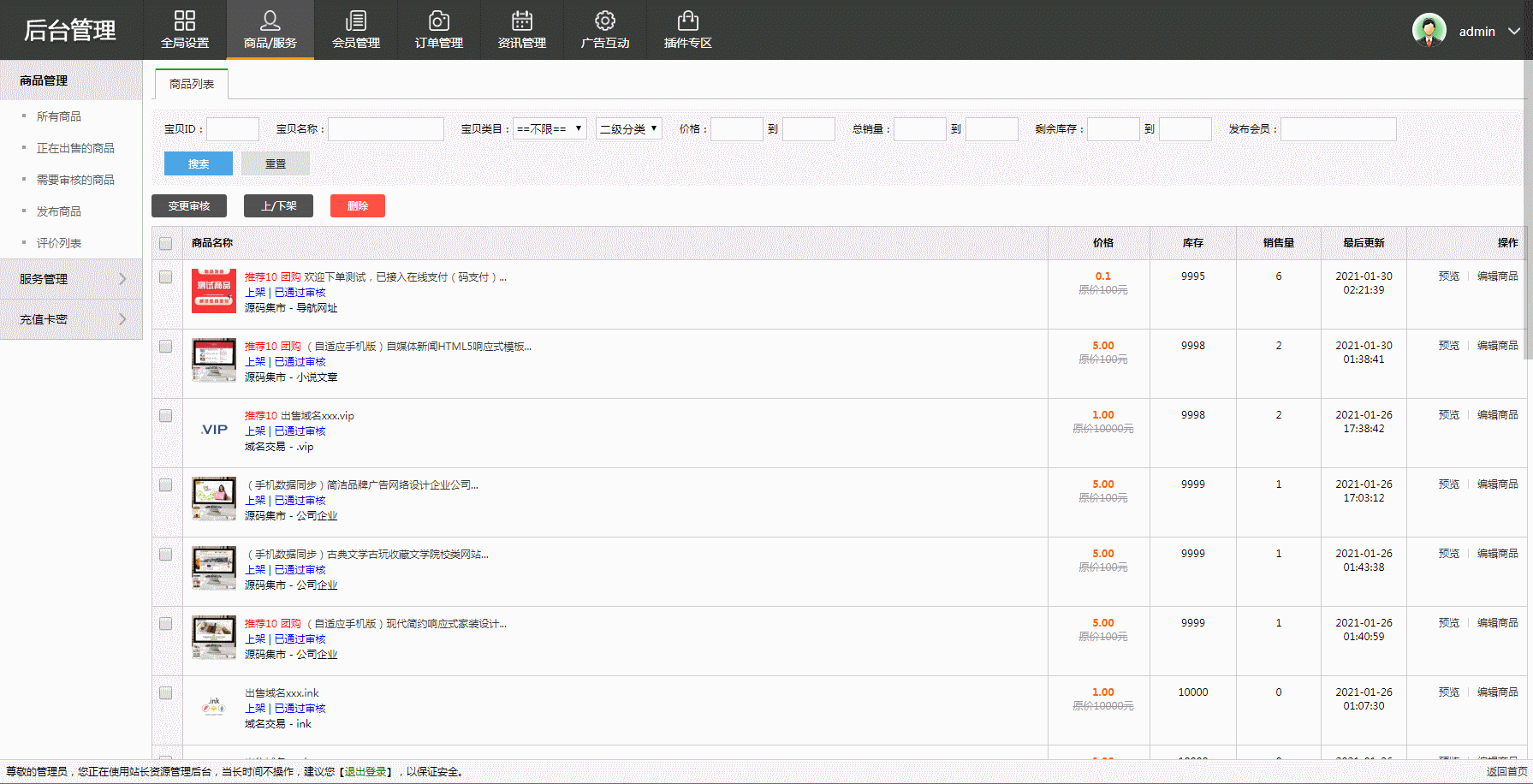Click the red 删除 button
The image size is (1533, 784).
(358, 205)
